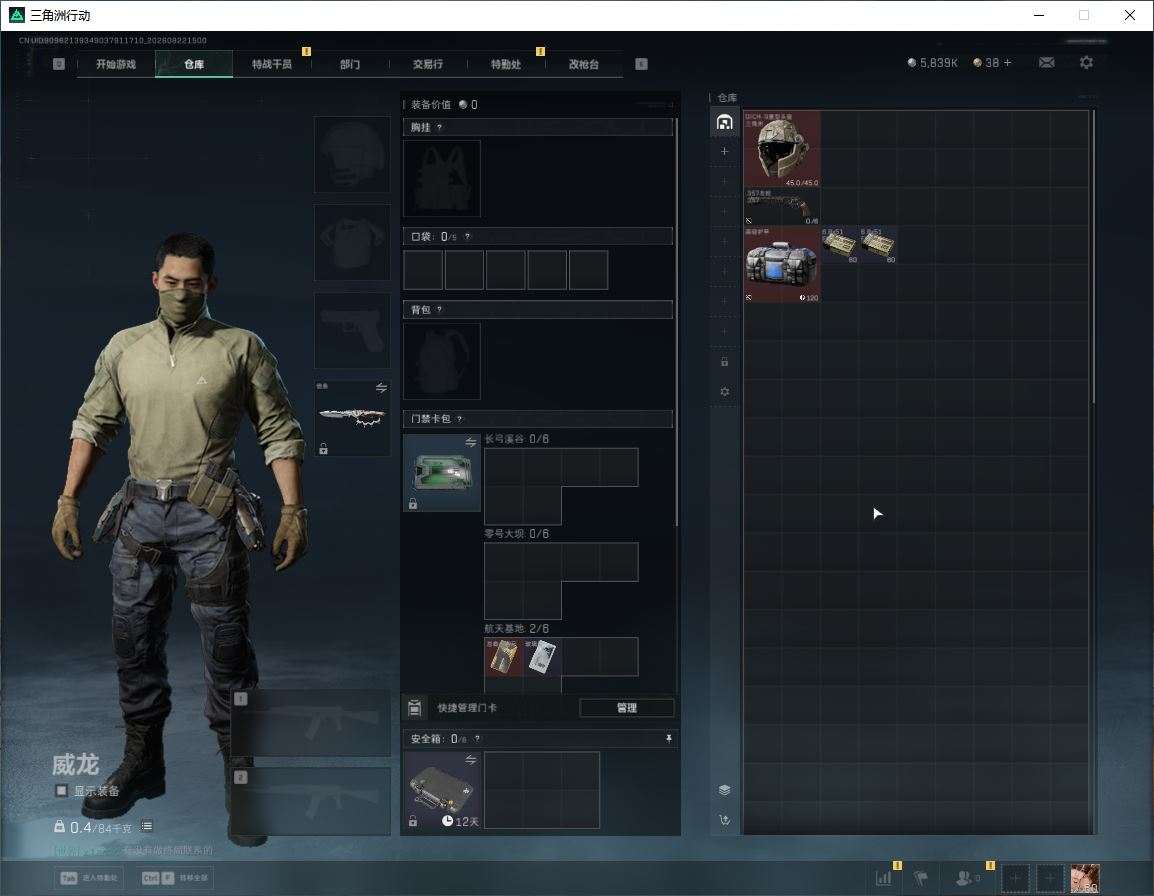Select the main warehouse storage icon
1154x896 pixels.
[x=724, y=122]
